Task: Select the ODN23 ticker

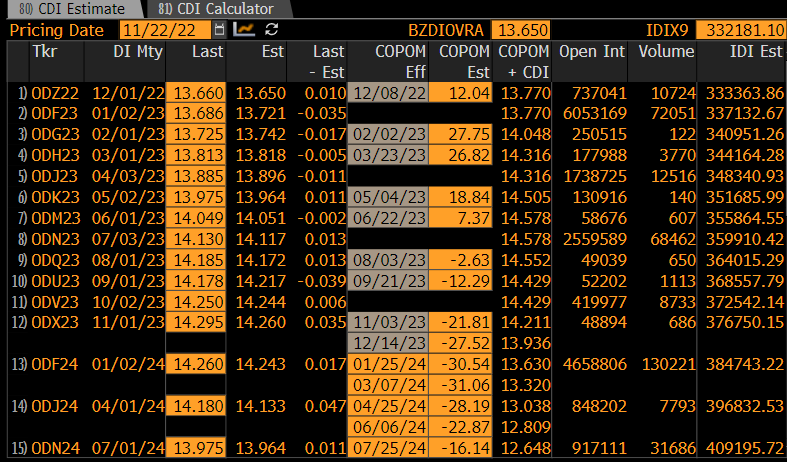Action: [55, 239]
